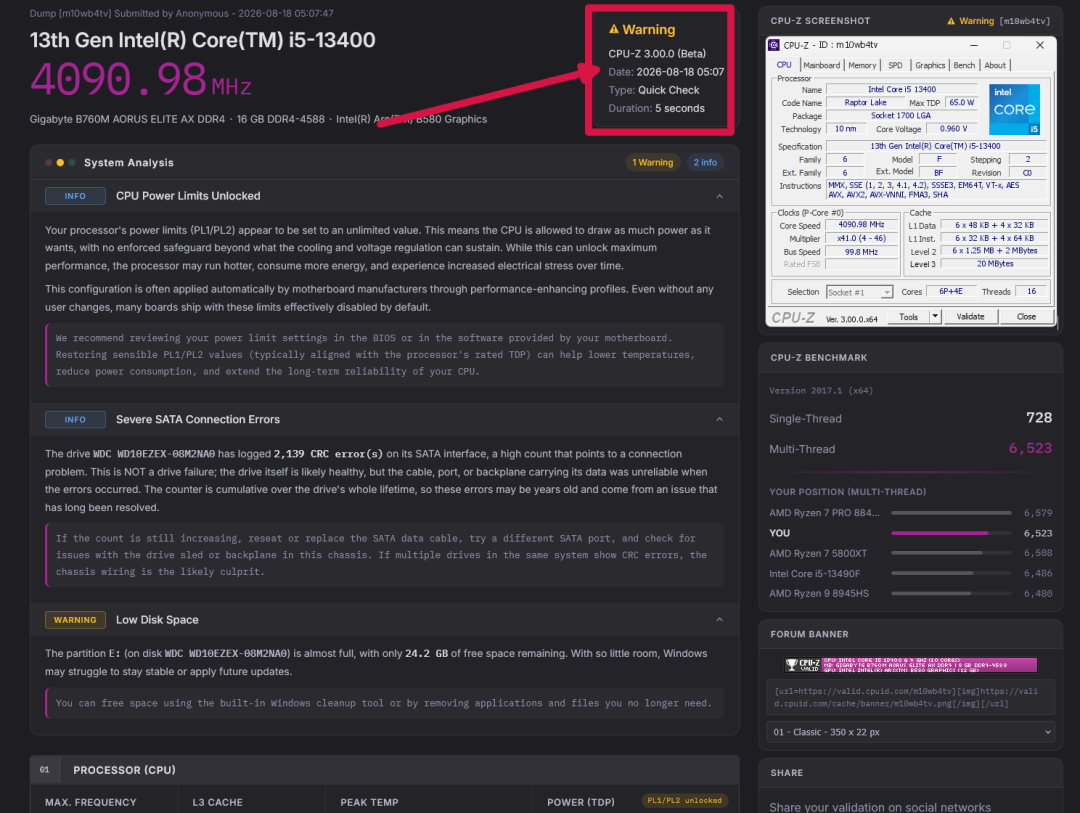Click the Dump [m10wb4tv] submission header line

(182, 14)
